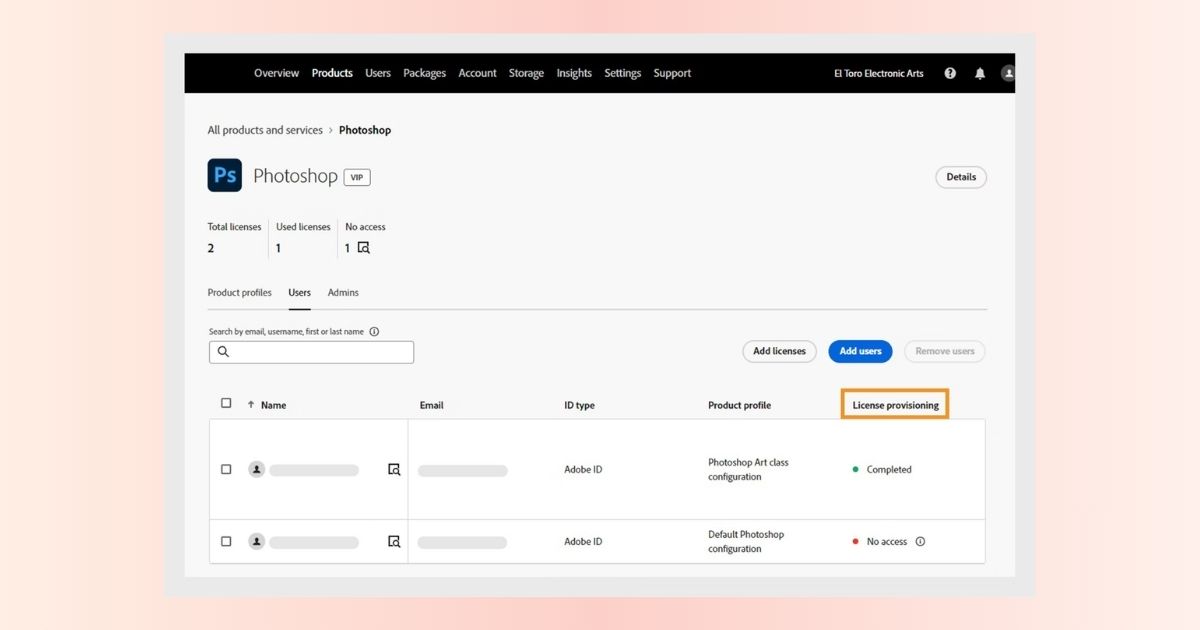The width and height of the screenshot is (1200, 630).
Task: Open Account in top navigation
Action: [x=478, y=73]
